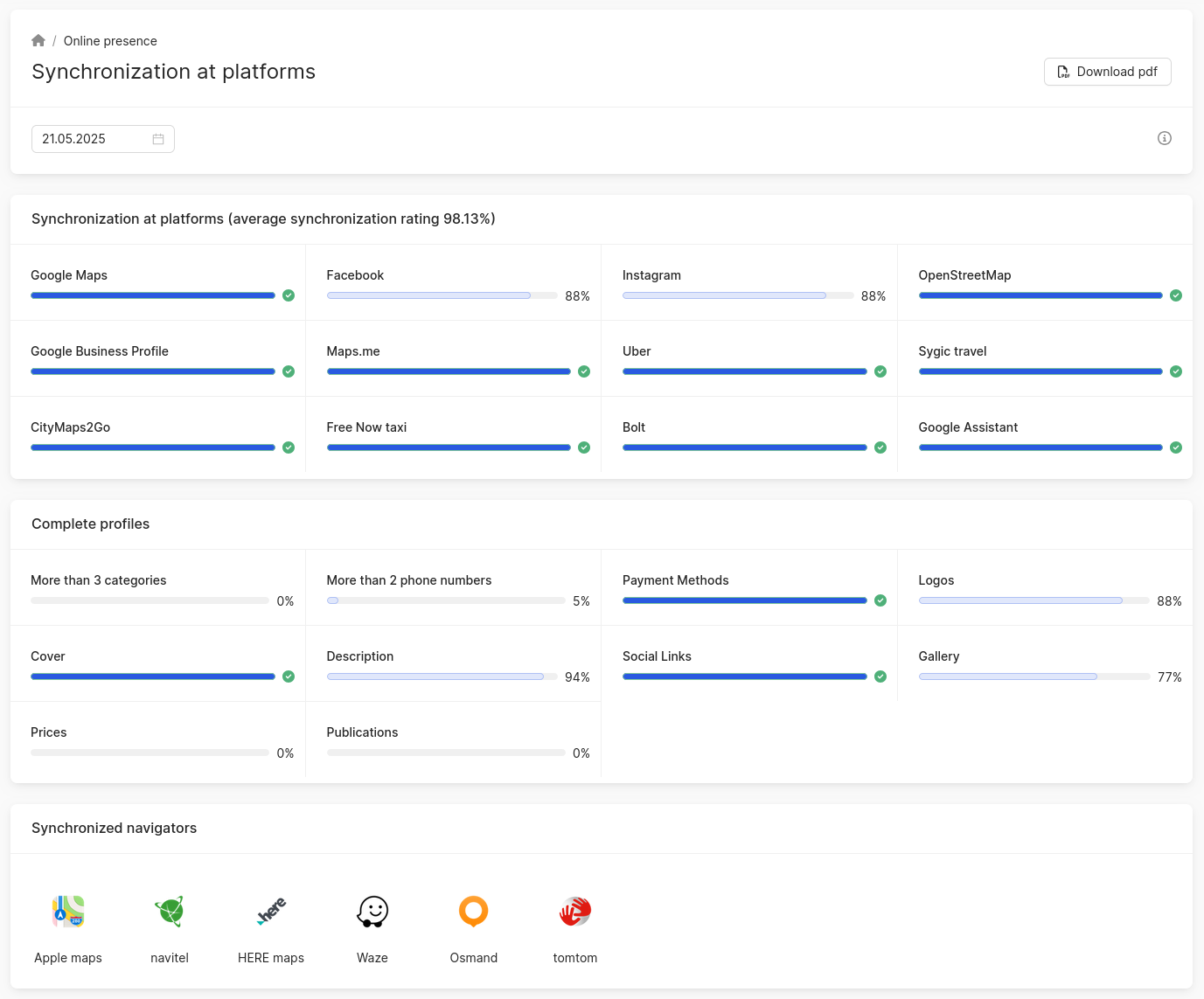Click the Download pdf button
The width and height of the screenshot is (1204, 999).
[x=1107, y=72]
